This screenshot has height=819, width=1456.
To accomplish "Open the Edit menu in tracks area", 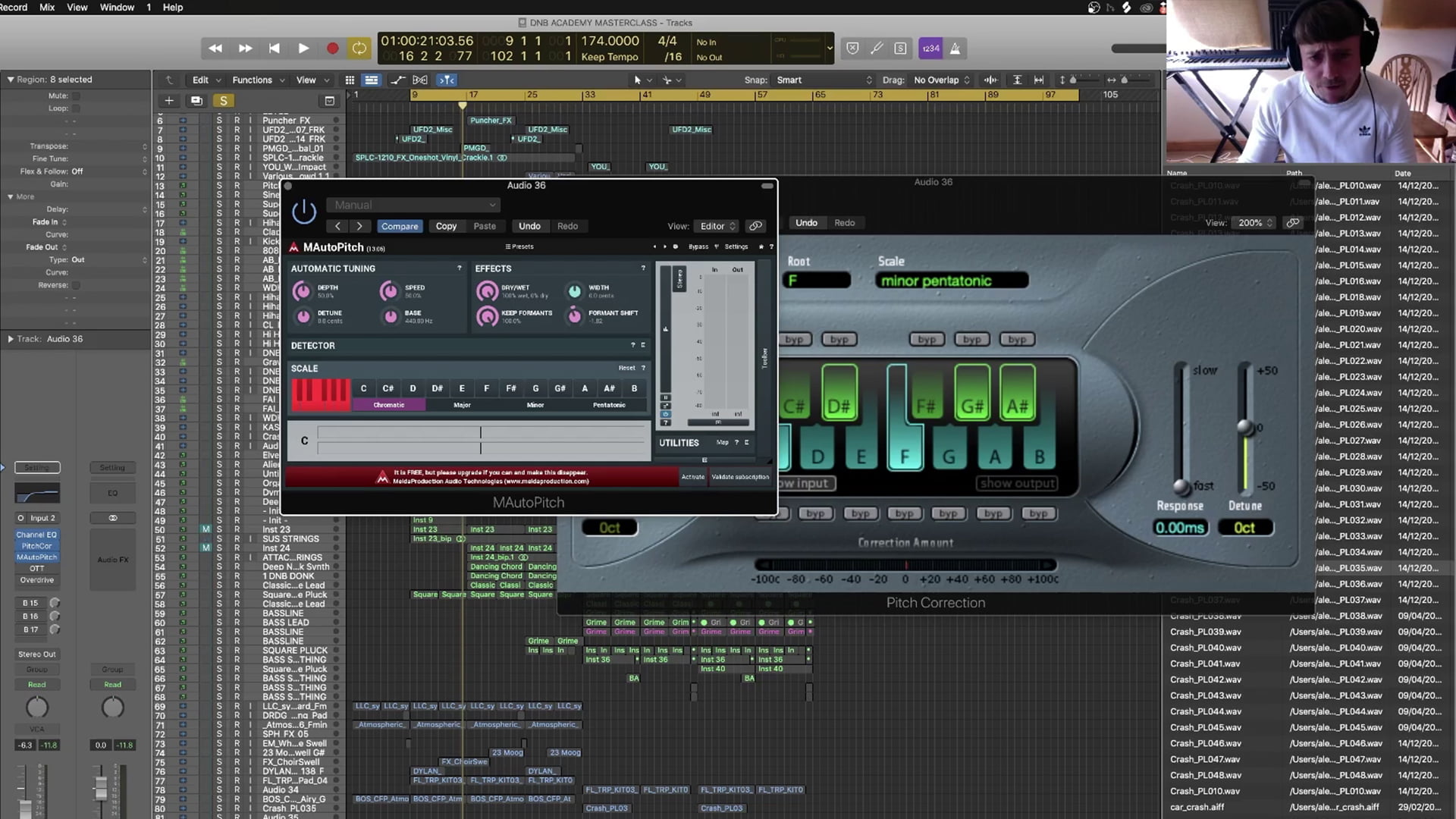I will click(x=206, y=80).
